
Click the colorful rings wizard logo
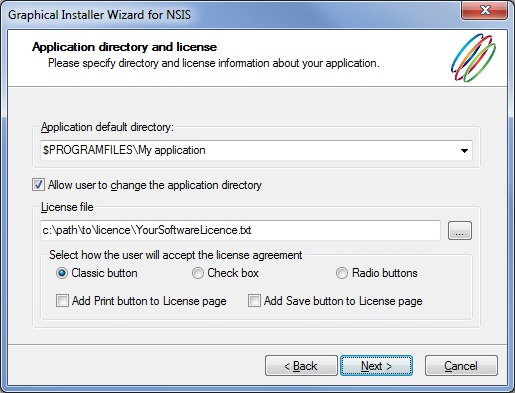[473, 58]
